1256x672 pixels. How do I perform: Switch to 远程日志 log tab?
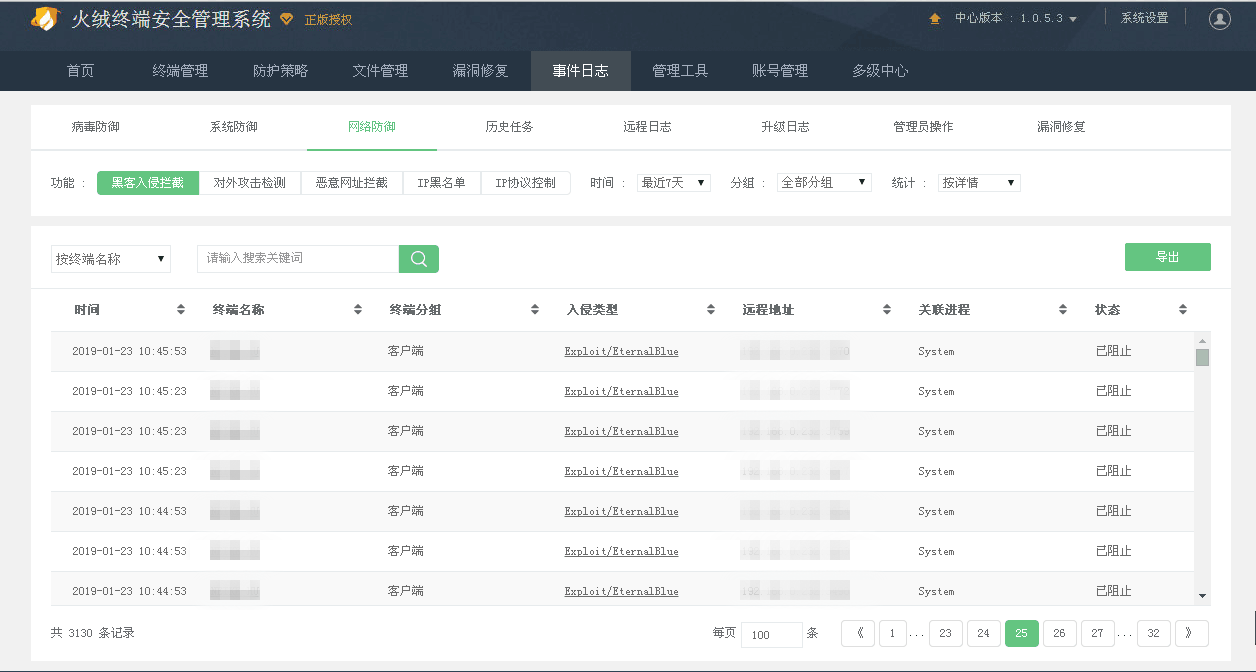(648, 127)
